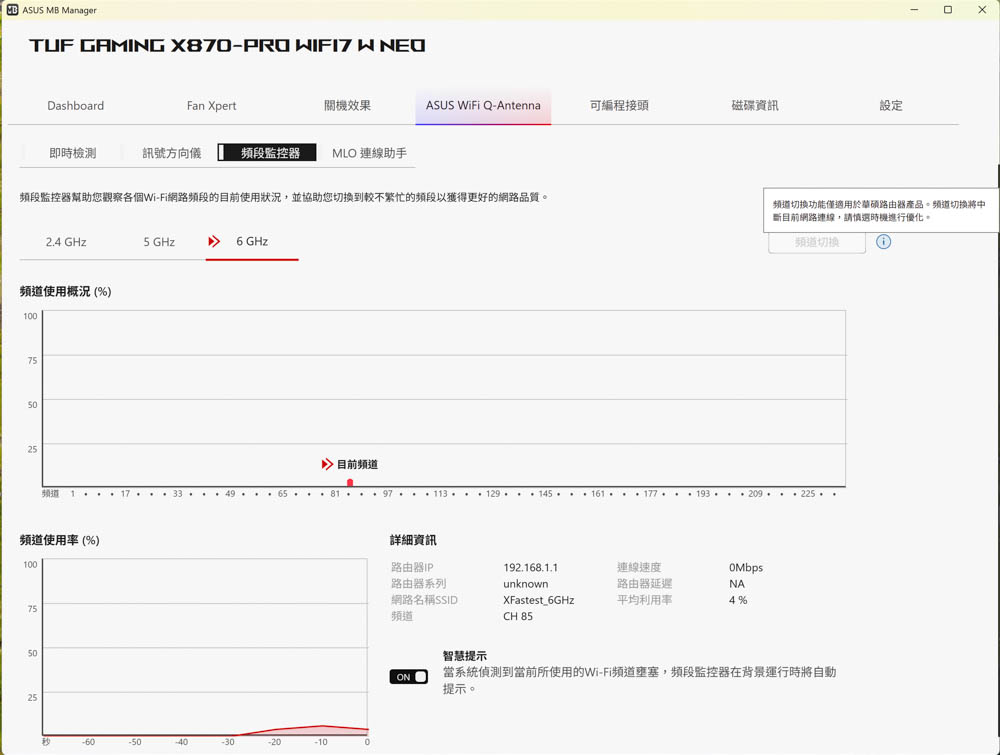Switch to the 訊號方向儀 sub-tab

(x=171, y=153)
